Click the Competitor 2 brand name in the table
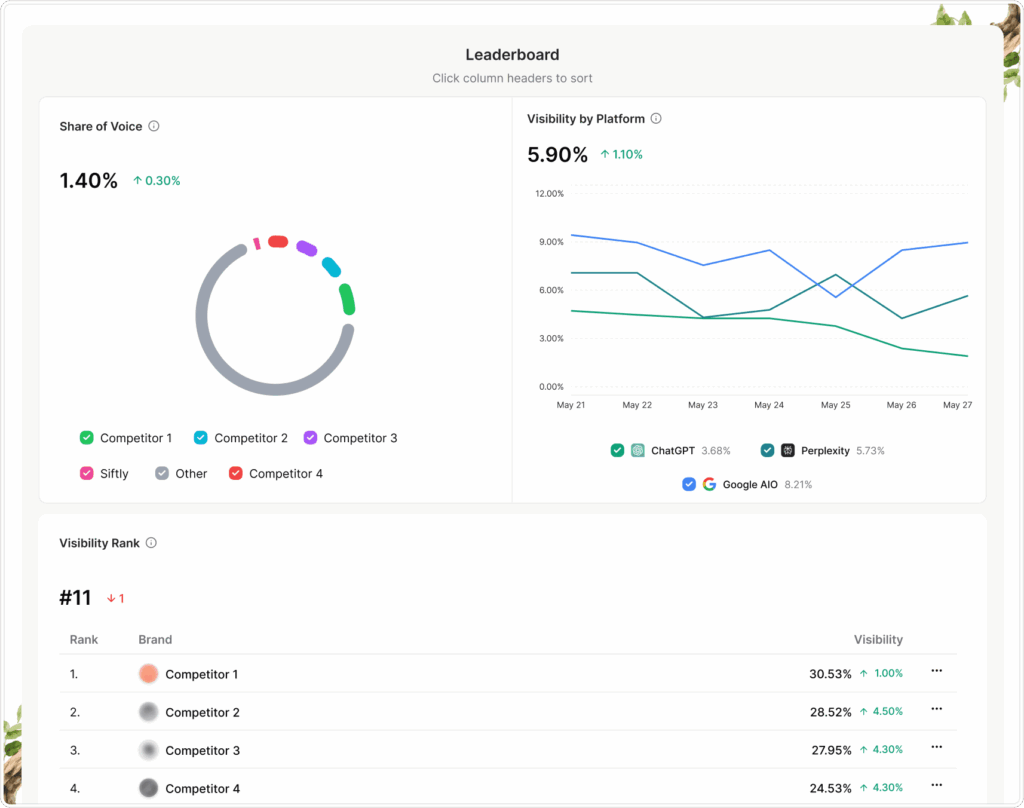Screen dimensions: 1024x808 coord(202,713)
